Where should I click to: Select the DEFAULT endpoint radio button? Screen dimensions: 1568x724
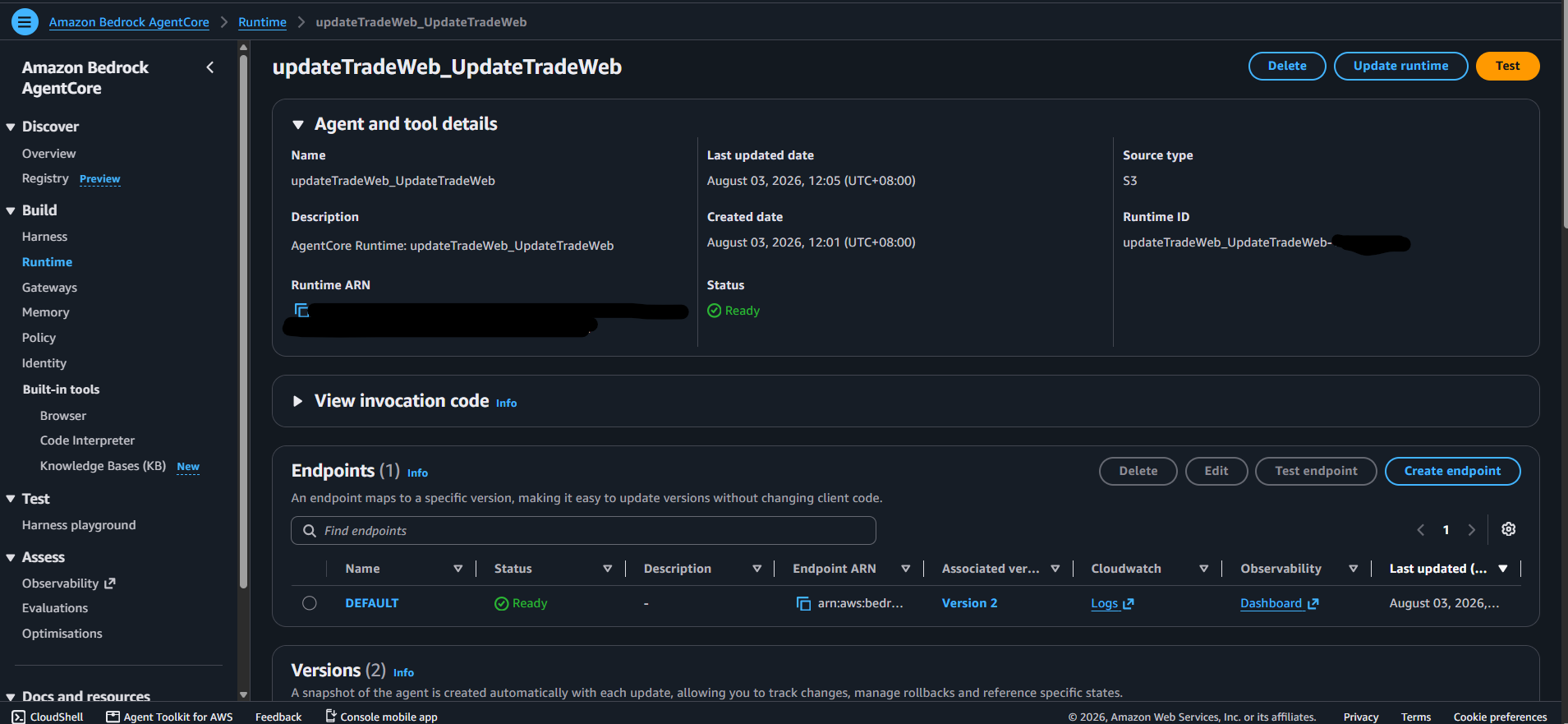point(310,603)
